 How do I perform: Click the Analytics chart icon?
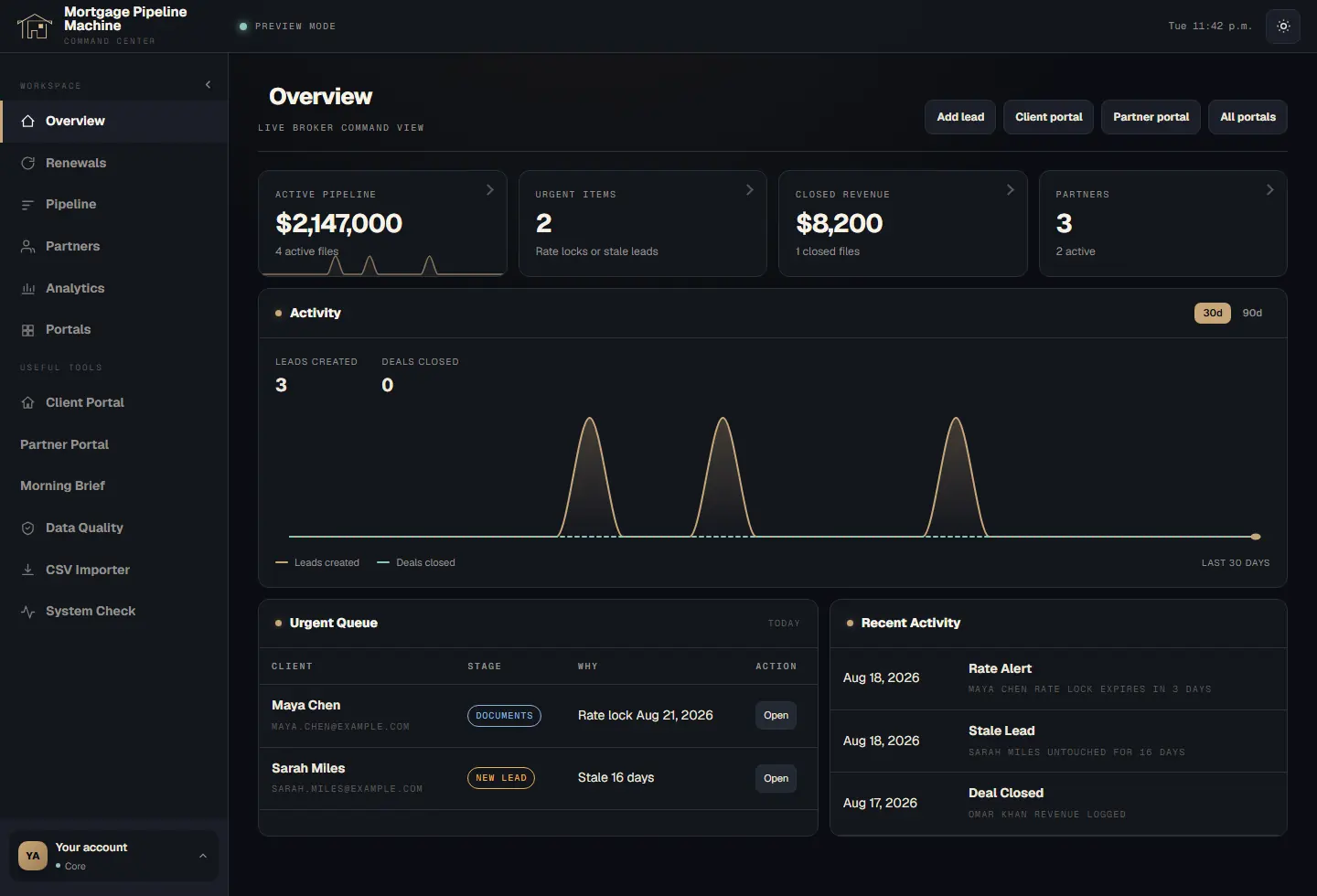click(x=27, y=288)
